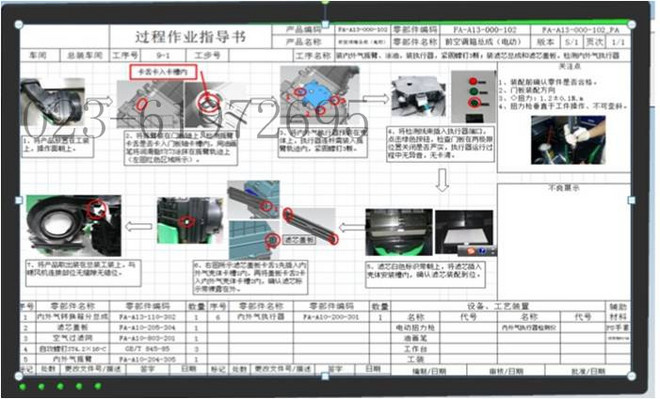Click the bottom-edge middle selection handle
The height and width of the screenshot is (399, 660).
(325, 376)
